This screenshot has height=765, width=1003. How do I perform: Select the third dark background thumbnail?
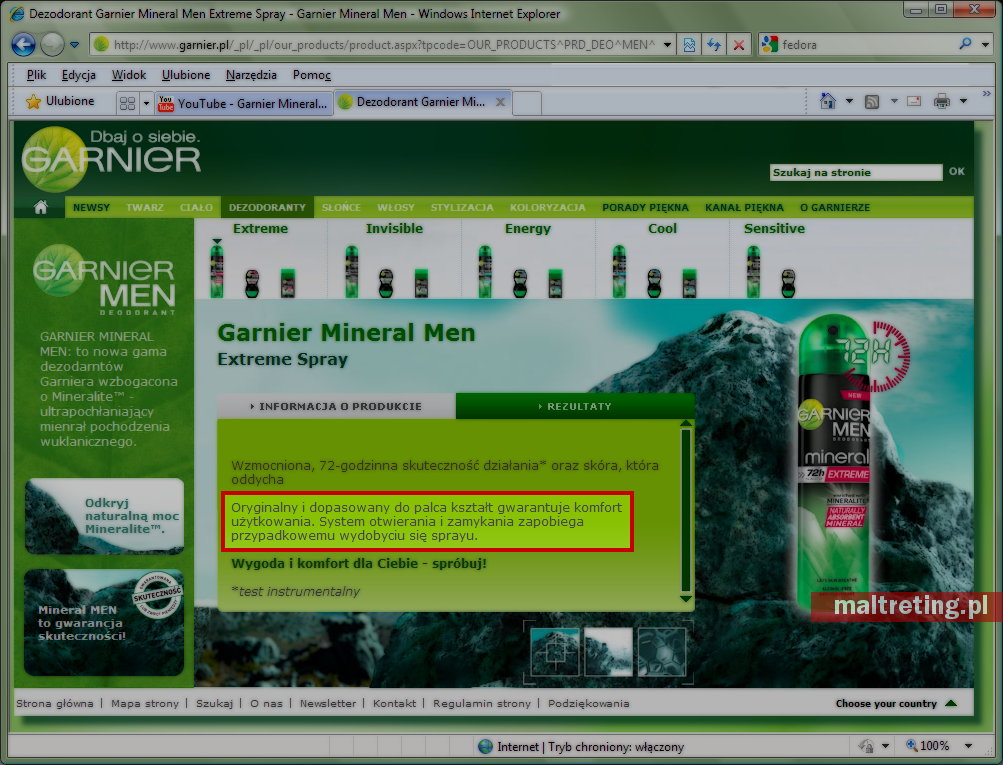point(662,651)
